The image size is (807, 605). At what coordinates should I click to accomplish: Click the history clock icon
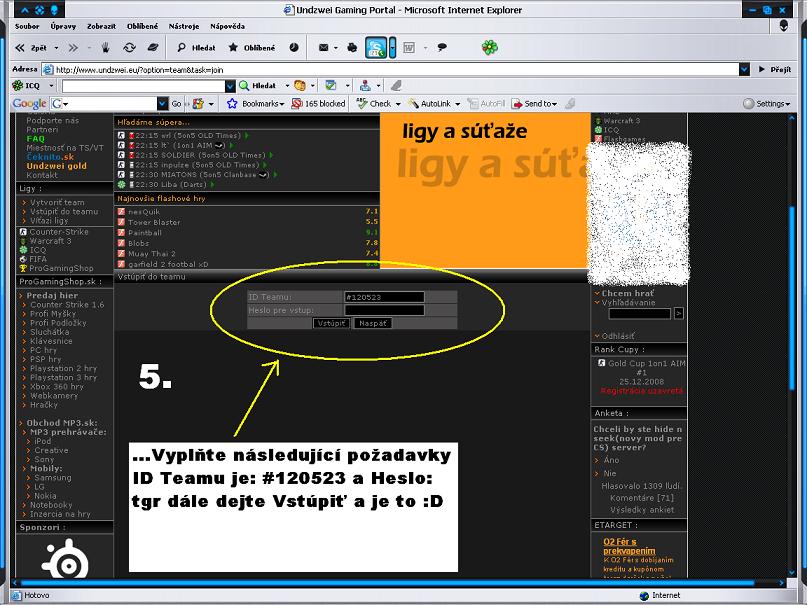(x=294, y=48)
